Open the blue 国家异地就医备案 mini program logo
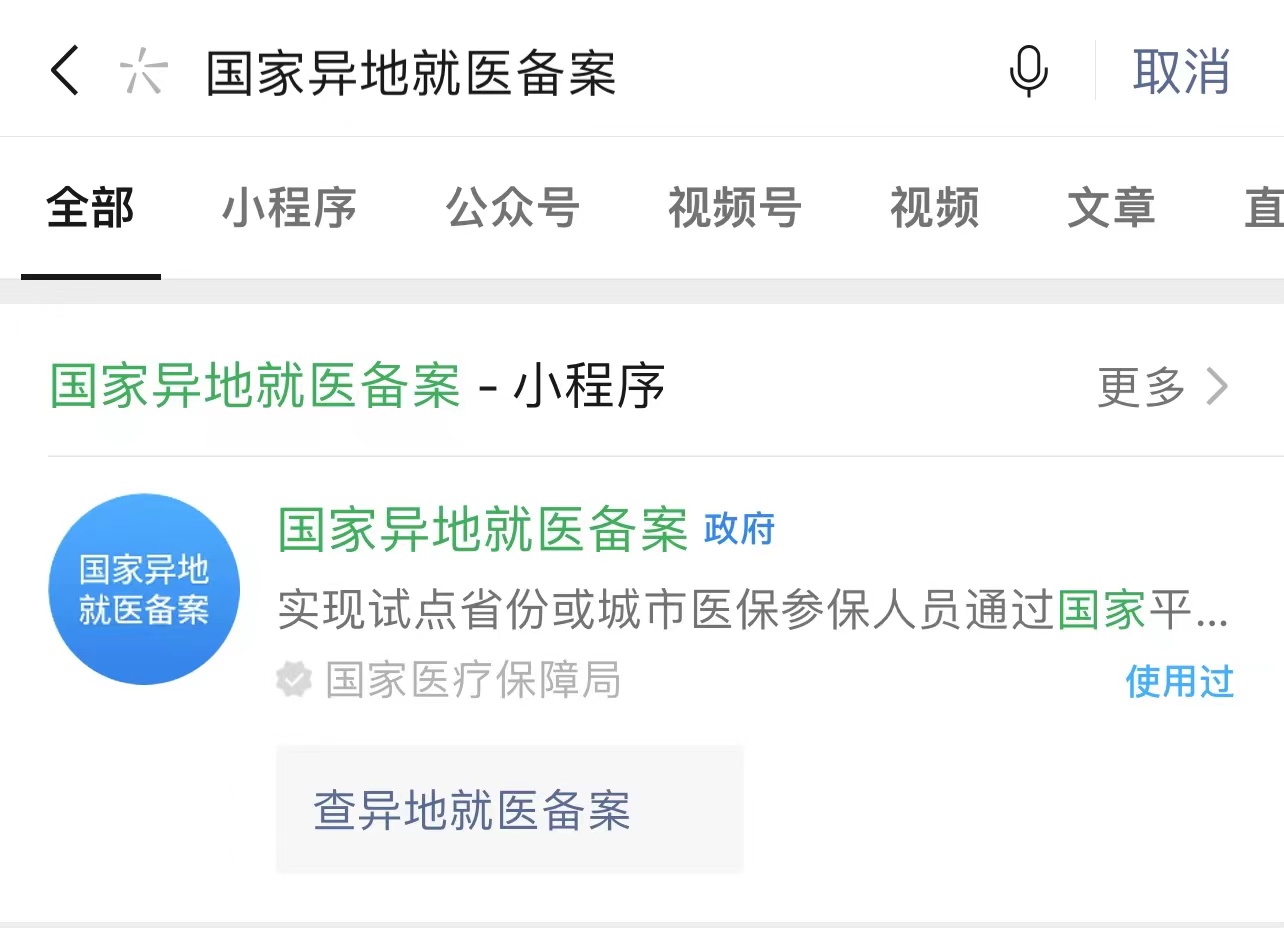1284x928 pixels. (x=144, y=589)
